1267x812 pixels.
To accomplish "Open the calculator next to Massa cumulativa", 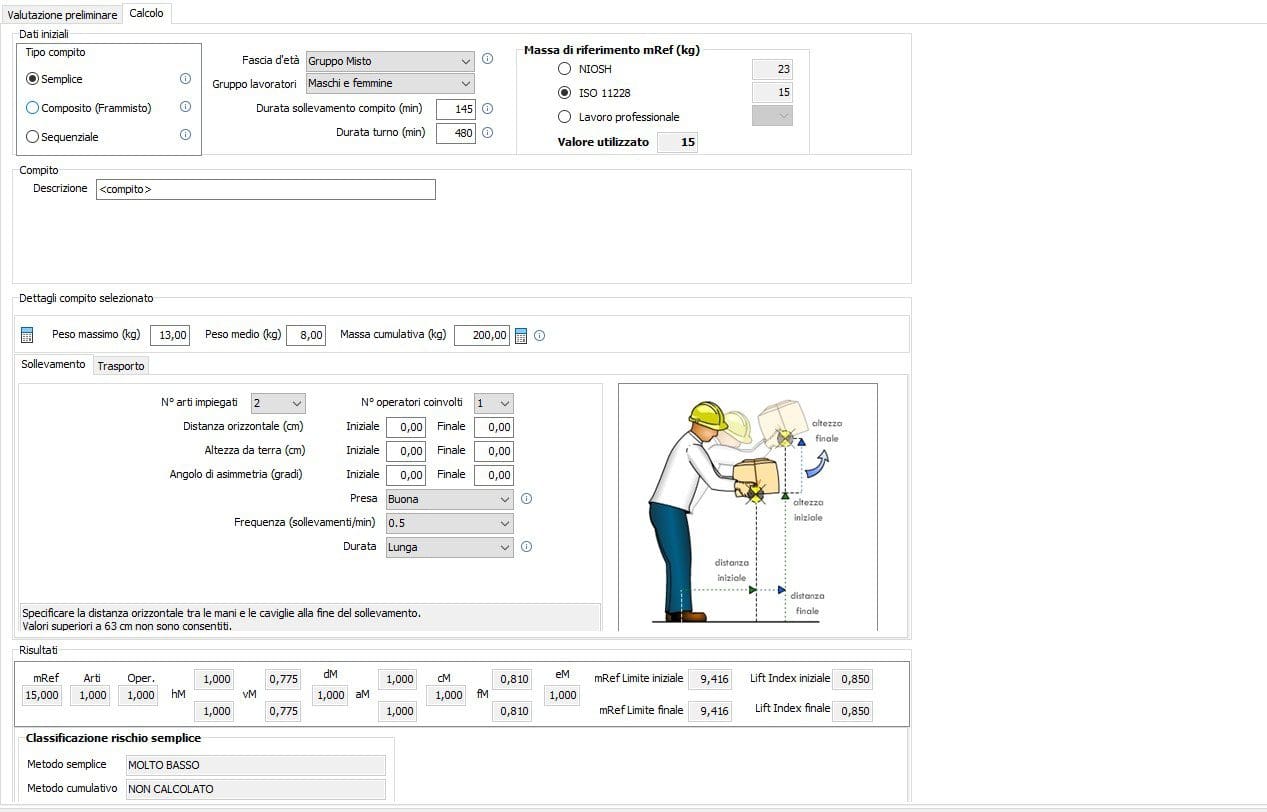I will (x=520, y=335).
